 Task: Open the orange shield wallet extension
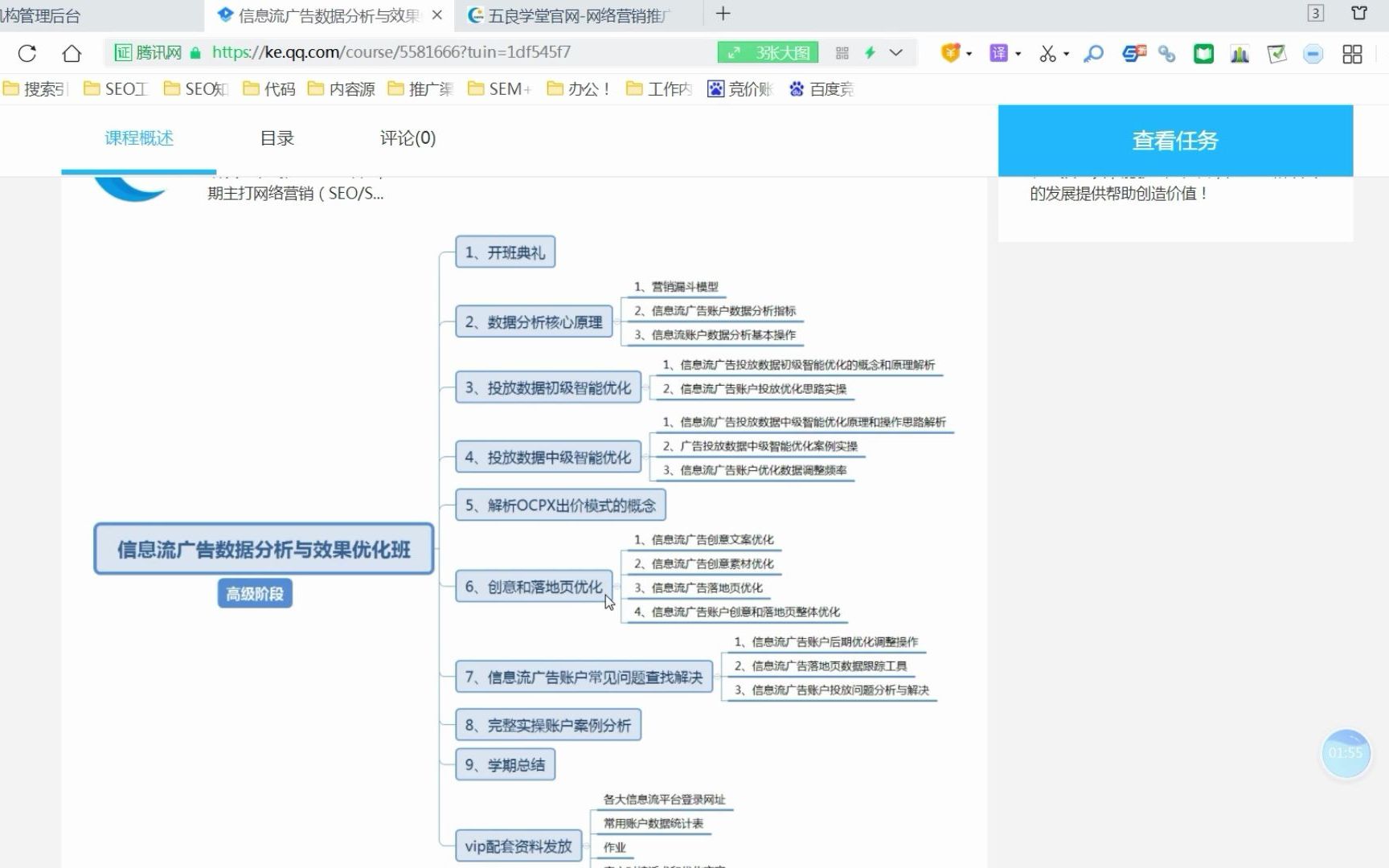951,53
